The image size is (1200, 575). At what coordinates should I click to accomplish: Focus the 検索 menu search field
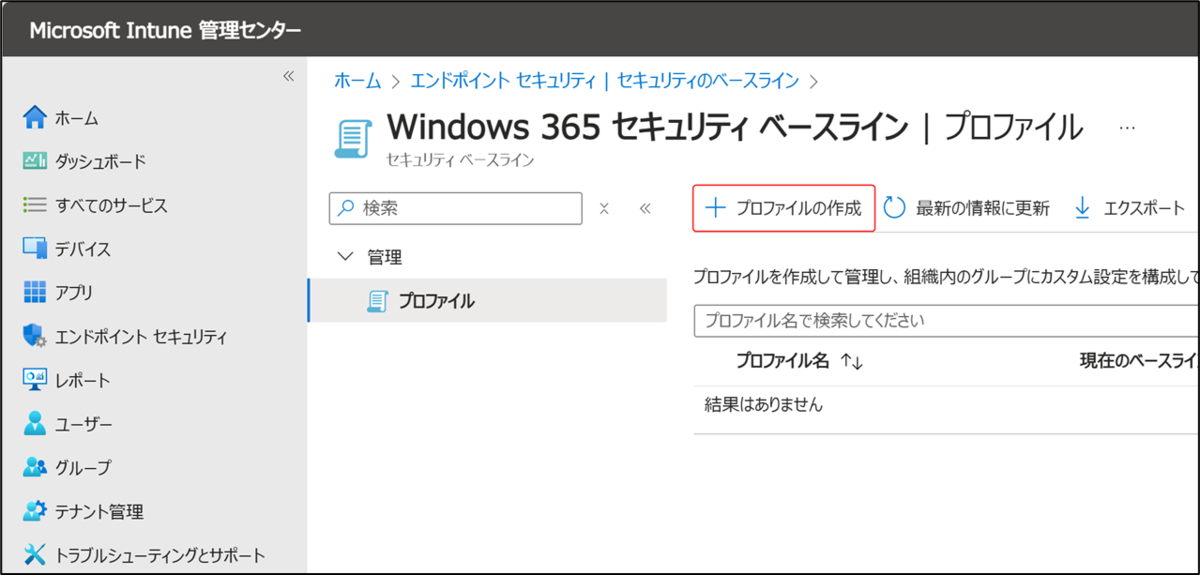coord(456,208)
